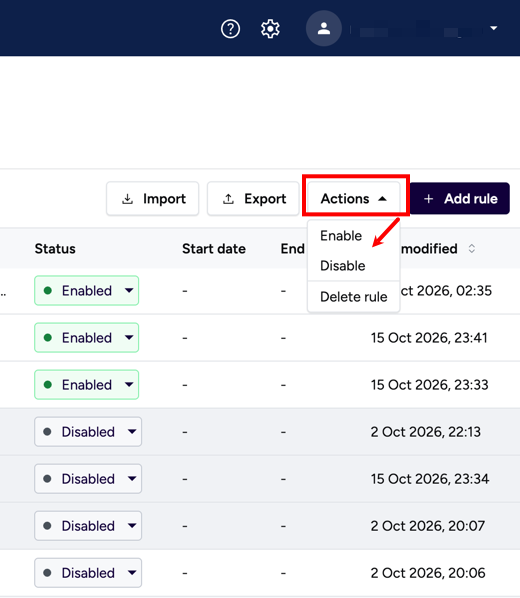Open Enabled status dropdown for the 23:33 row

pyautogui.click(x=87, y=384)
